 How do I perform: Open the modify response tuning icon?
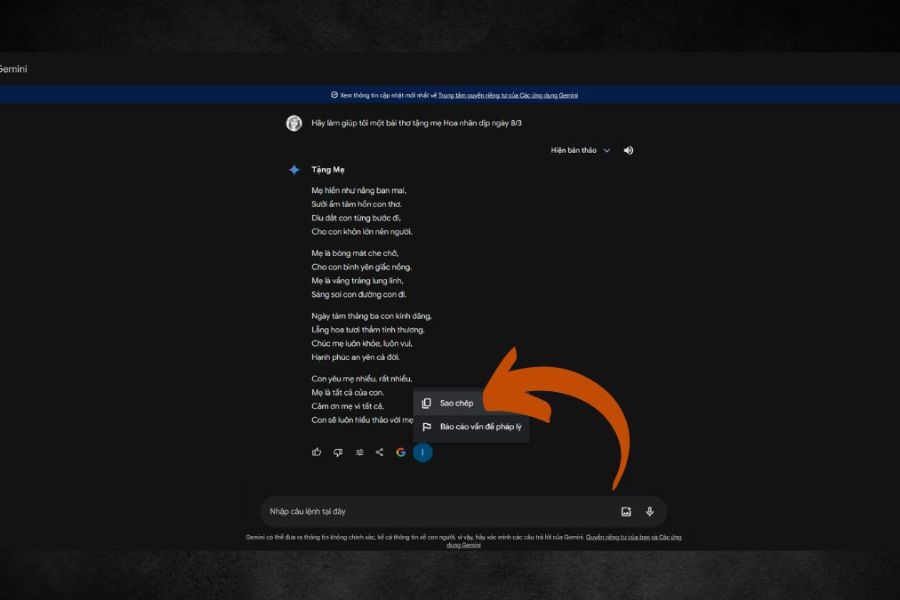tap(359, 452)
